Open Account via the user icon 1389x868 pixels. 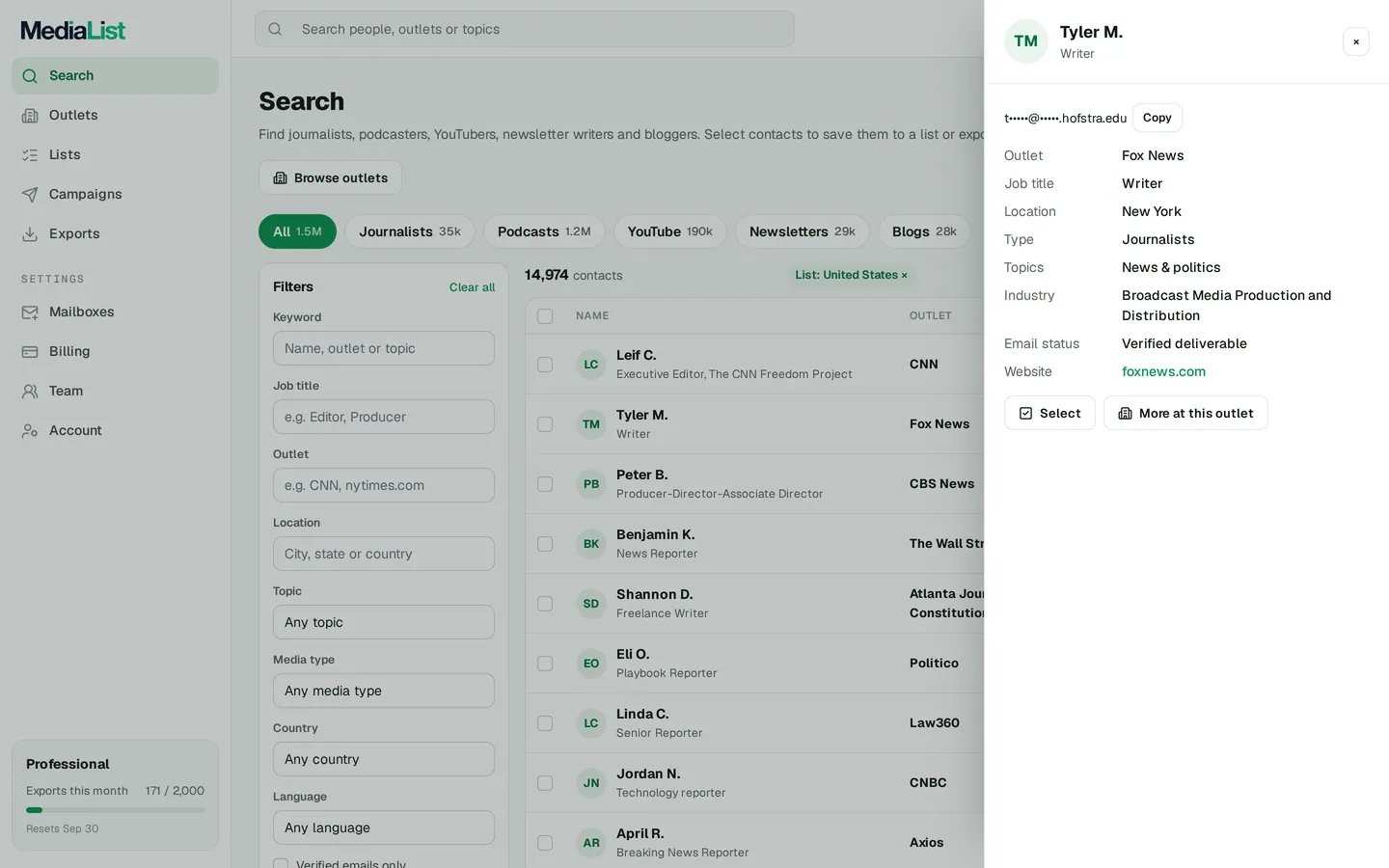[x=30, y=430]
